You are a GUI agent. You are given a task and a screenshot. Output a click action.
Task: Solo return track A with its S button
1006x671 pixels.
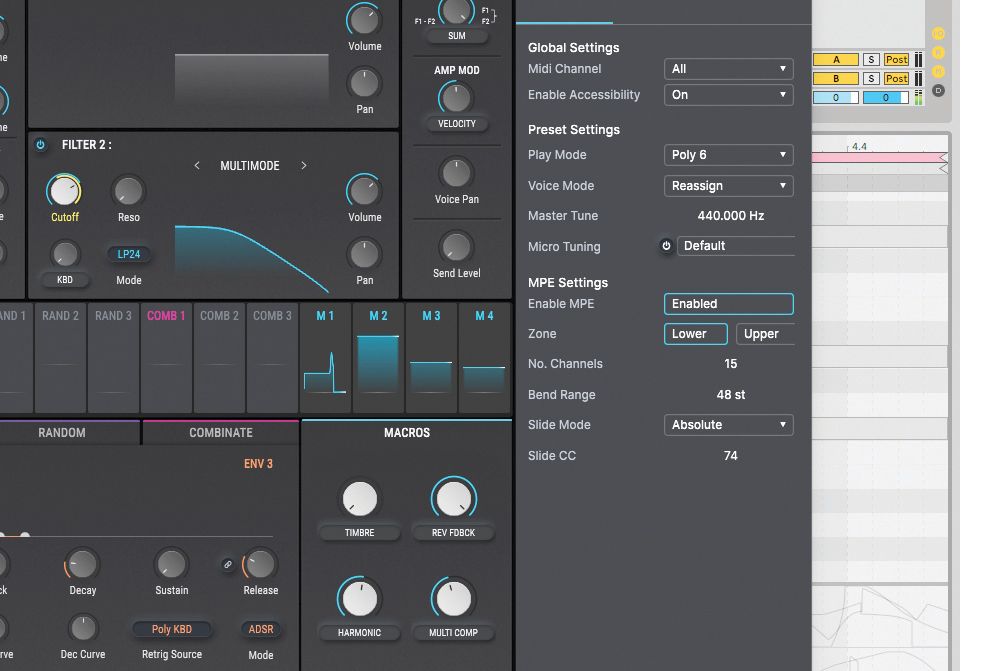[872, 59]
